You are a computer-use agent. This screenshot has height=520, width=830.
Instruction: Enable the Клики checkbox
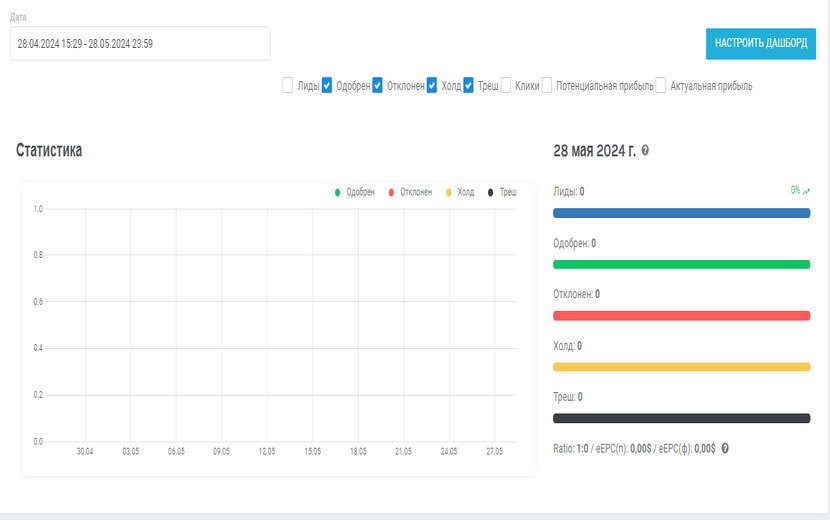coord(506,86)
